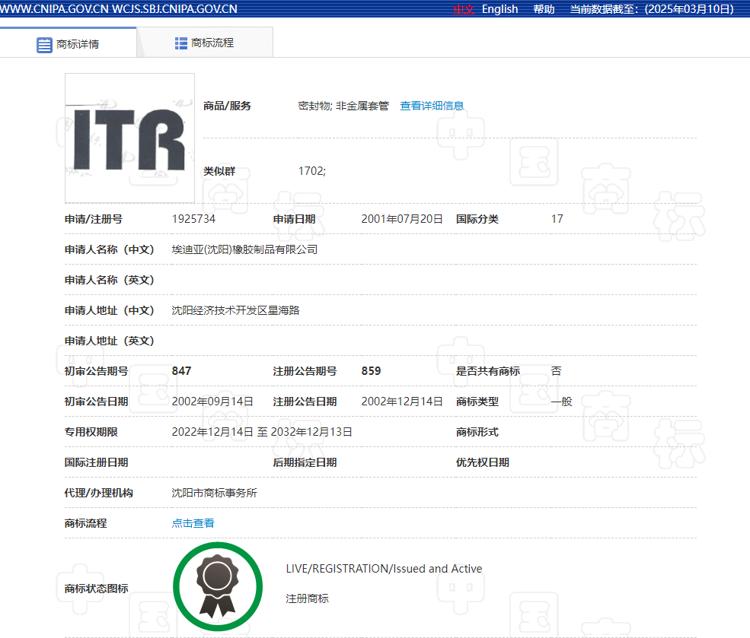This screenshot has height=638, width=750.
Task: Open the 商标详情 tab
Action: [68, 44]
